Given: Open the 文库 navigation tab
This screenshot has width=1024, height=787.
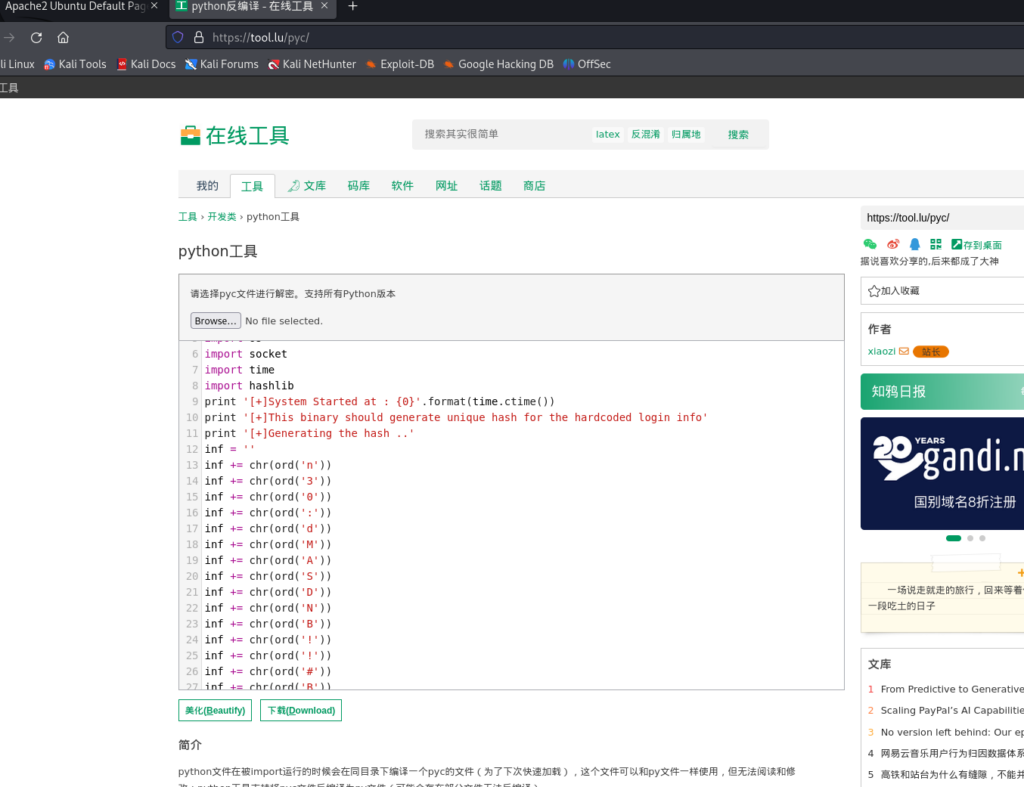Looking at the screenshot, I should click(306, 186).
